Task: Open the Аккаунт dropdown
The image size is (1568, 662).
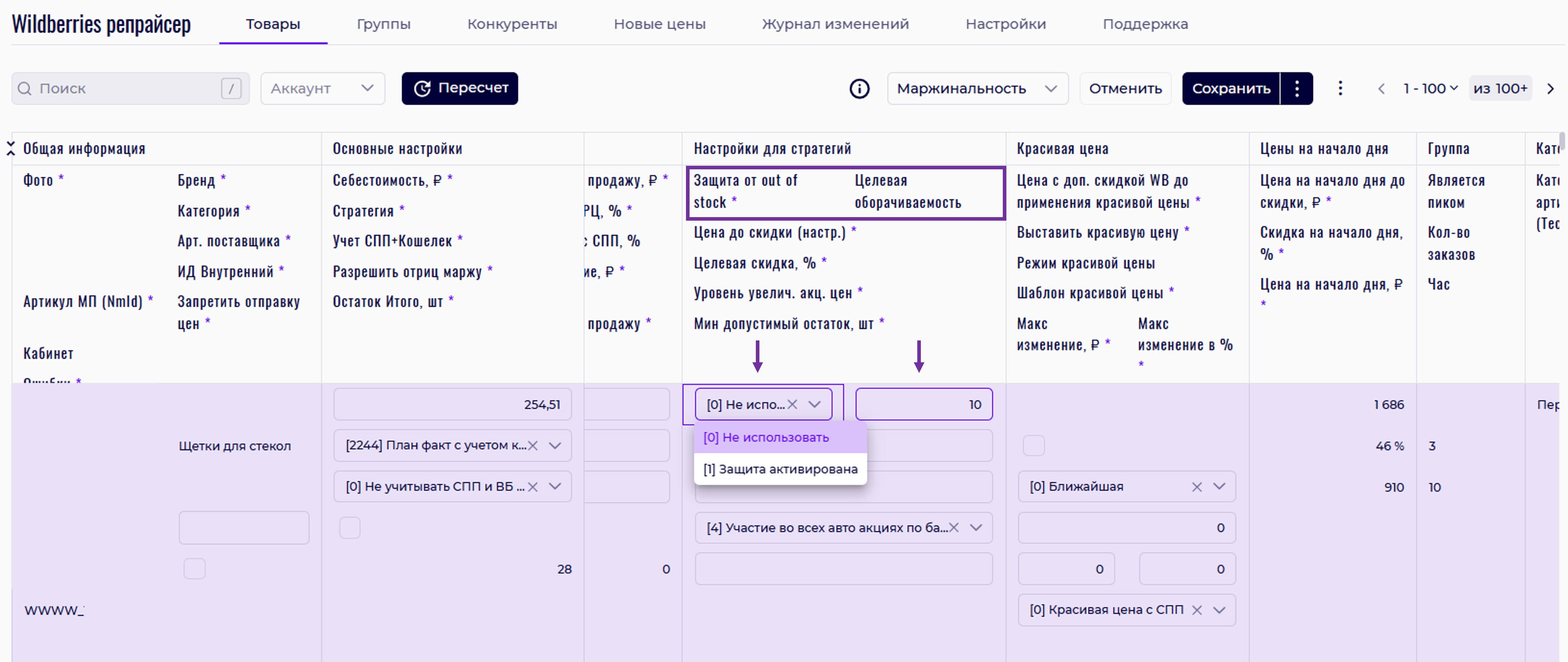Action: (x=323, y=89)
